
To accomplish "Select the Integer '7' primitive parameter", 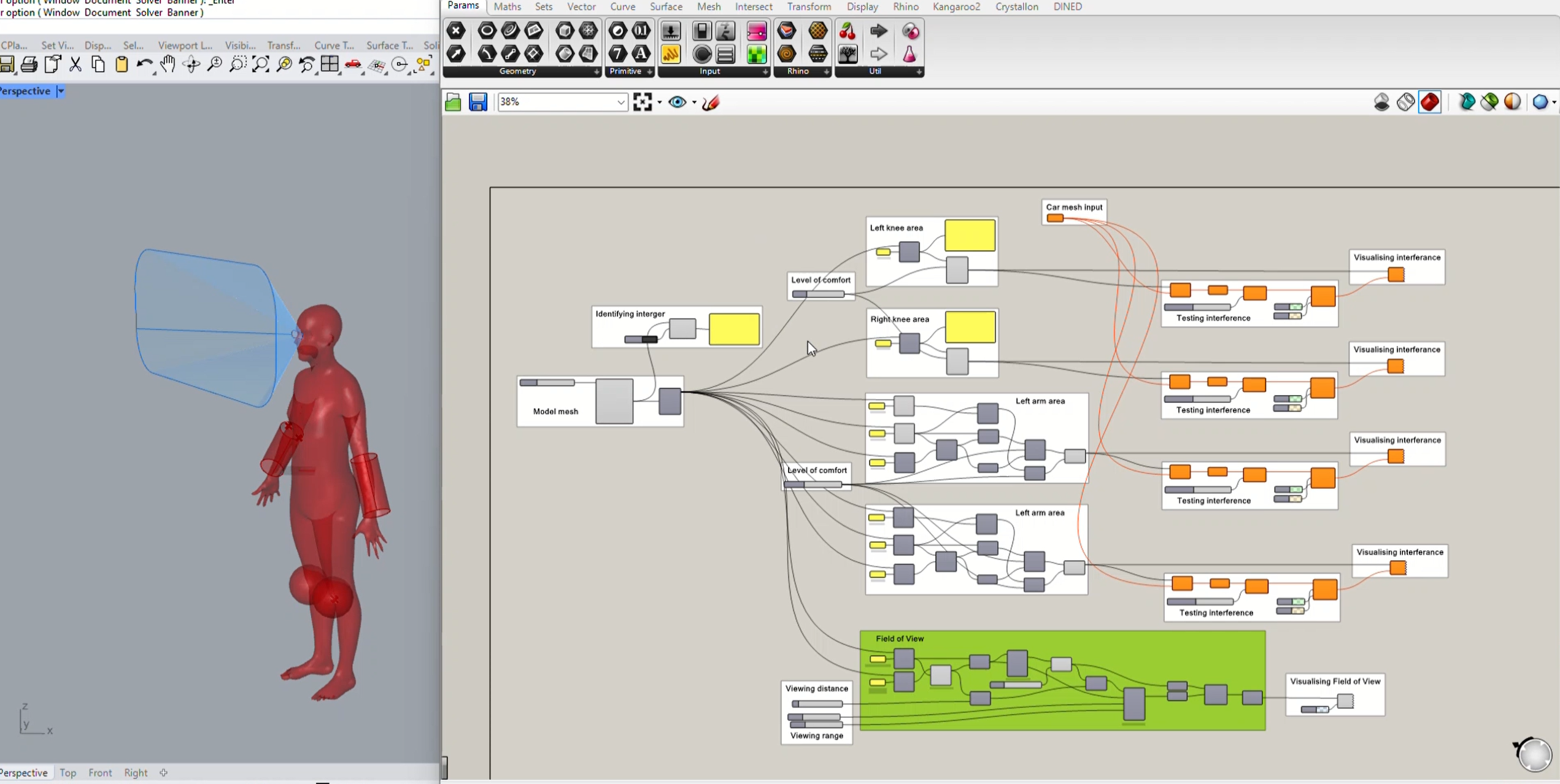I will (x=618, y=54).
